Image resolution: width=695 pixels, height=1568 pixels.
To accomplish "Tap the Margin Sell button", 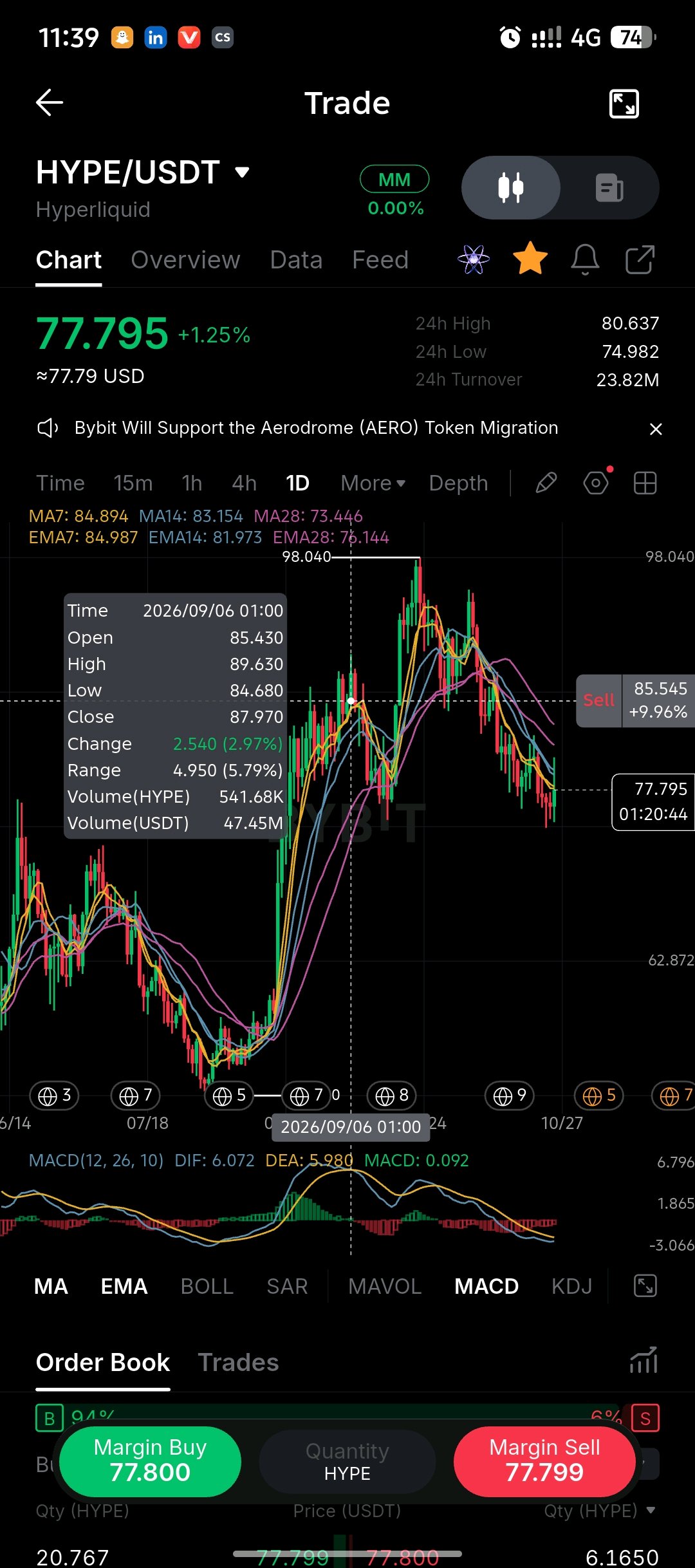I will tap(544, 1461).
